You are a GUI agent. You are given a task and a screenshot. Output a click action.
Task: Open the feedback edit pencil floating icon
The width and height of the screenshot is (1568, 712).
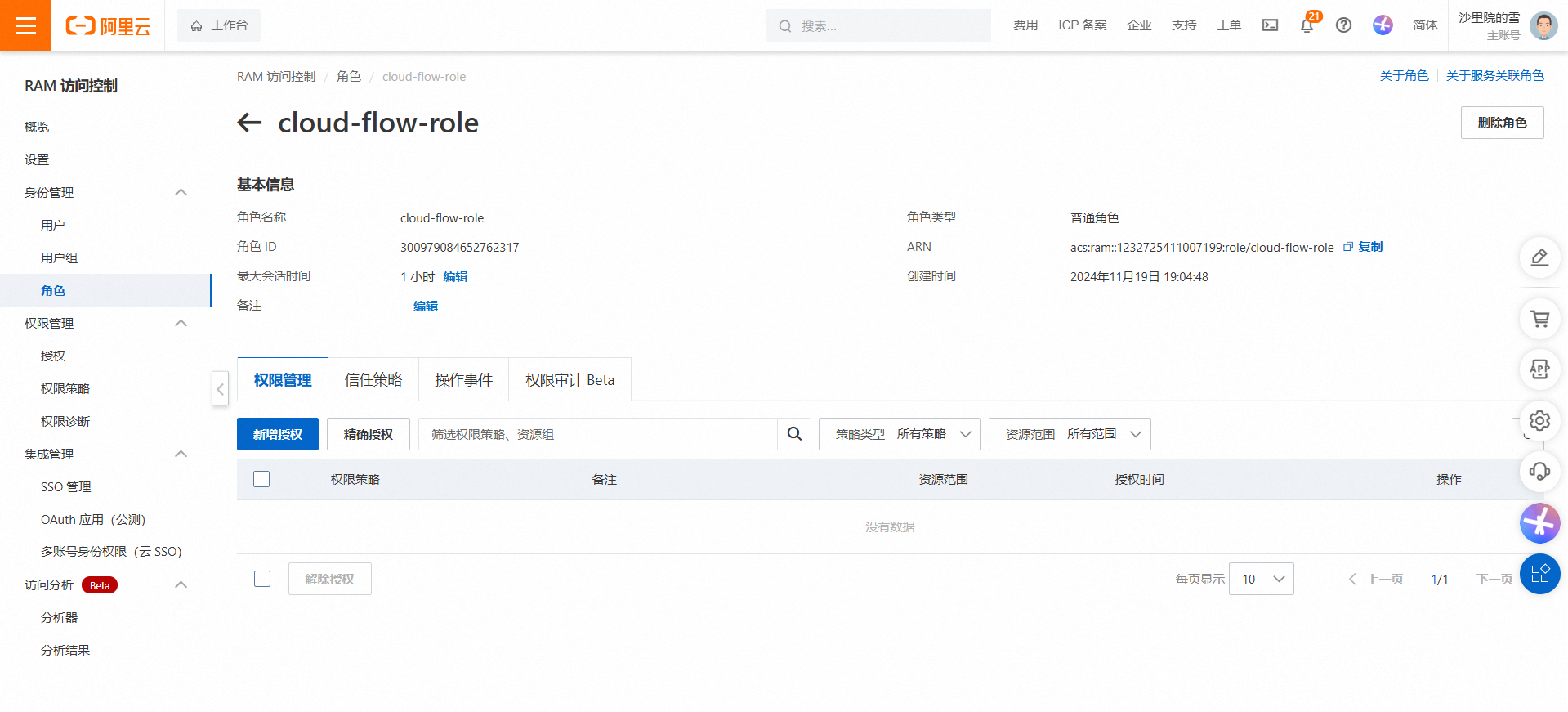(x=1539, y=257)
